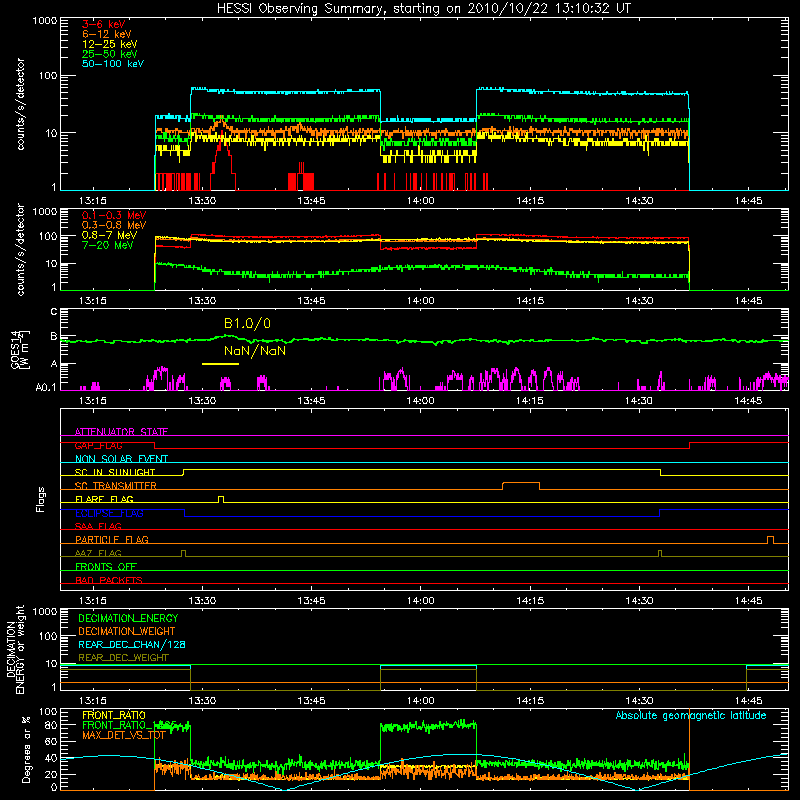Image resolution: width=800 pixels, height=800 pixels.
Task: Select the SC_TRANSMITTER flag label
Action: tap(116, 486)
